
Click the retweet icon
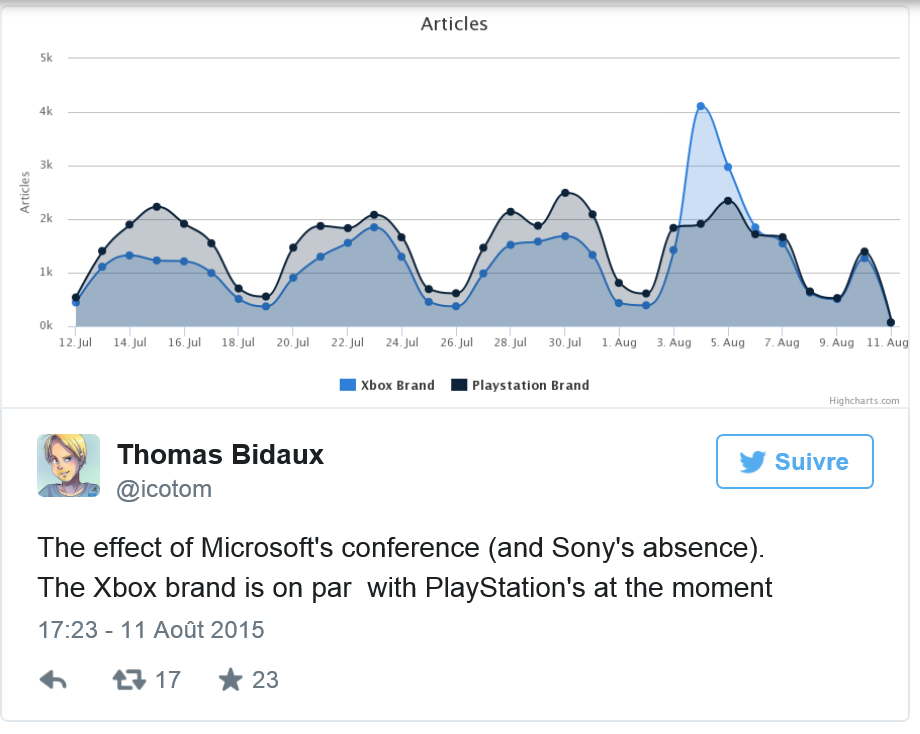pos(129,680)
